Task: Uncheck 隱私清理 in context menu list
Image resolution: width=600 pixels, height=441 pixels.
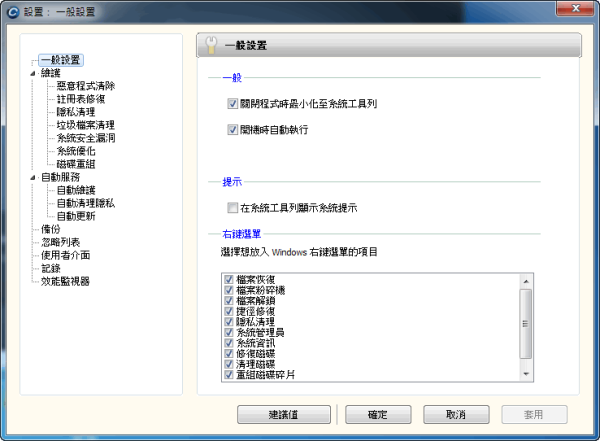Action: click(x=229, y=322)
